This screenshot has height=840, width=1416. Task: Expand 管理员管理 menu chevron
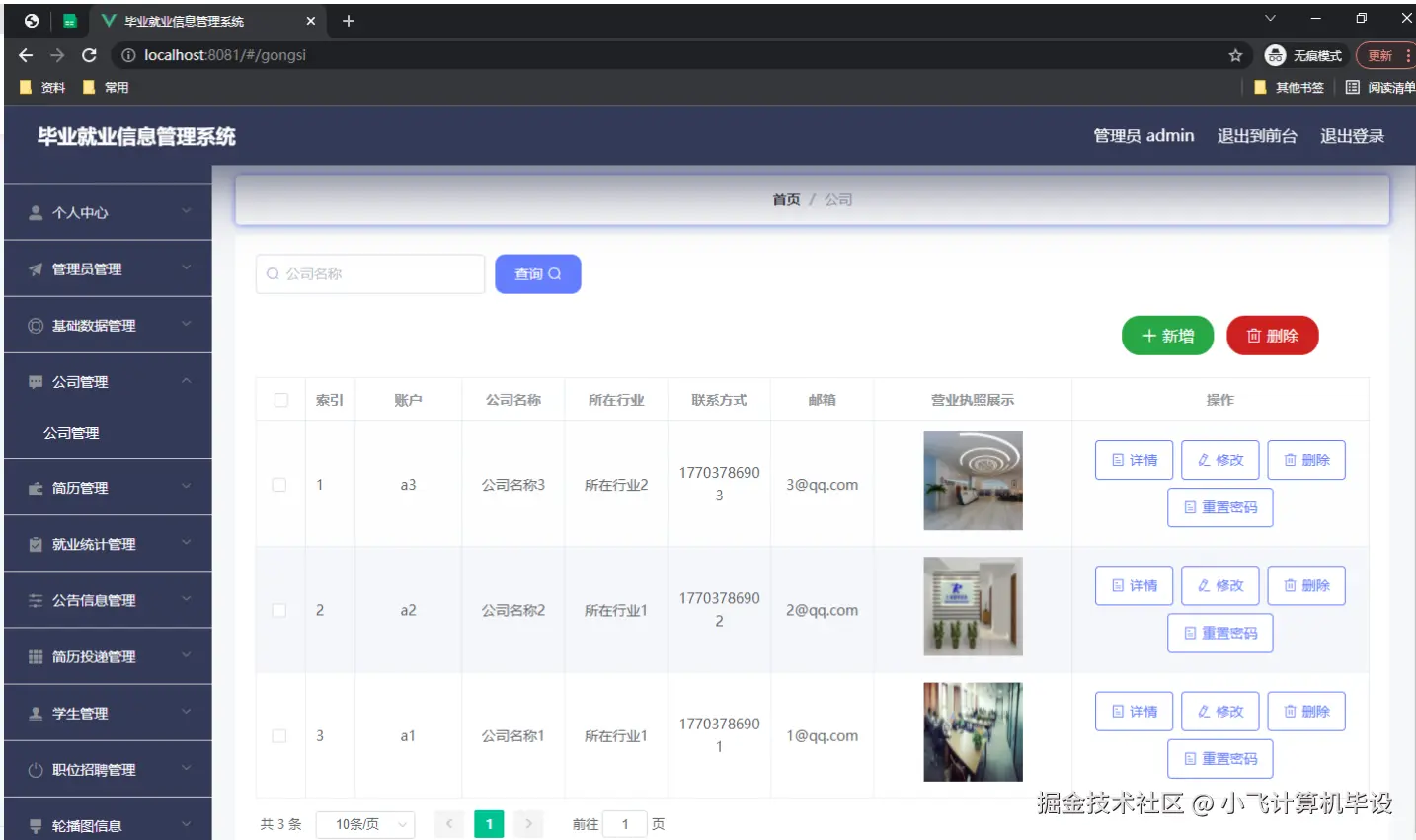click(x=187, y=267)
